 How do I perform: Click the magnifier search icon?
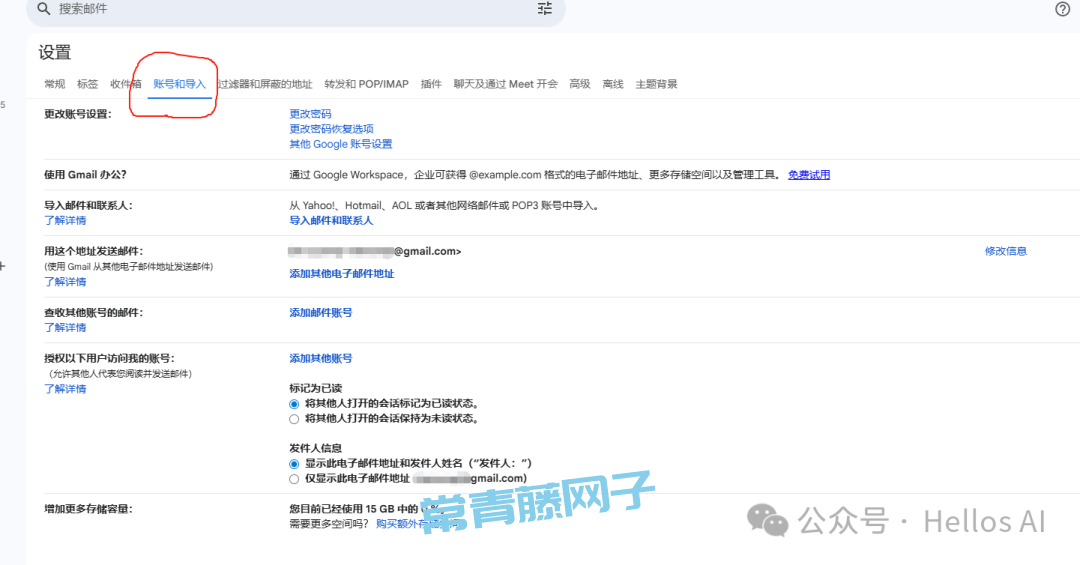tap(43, 9)
